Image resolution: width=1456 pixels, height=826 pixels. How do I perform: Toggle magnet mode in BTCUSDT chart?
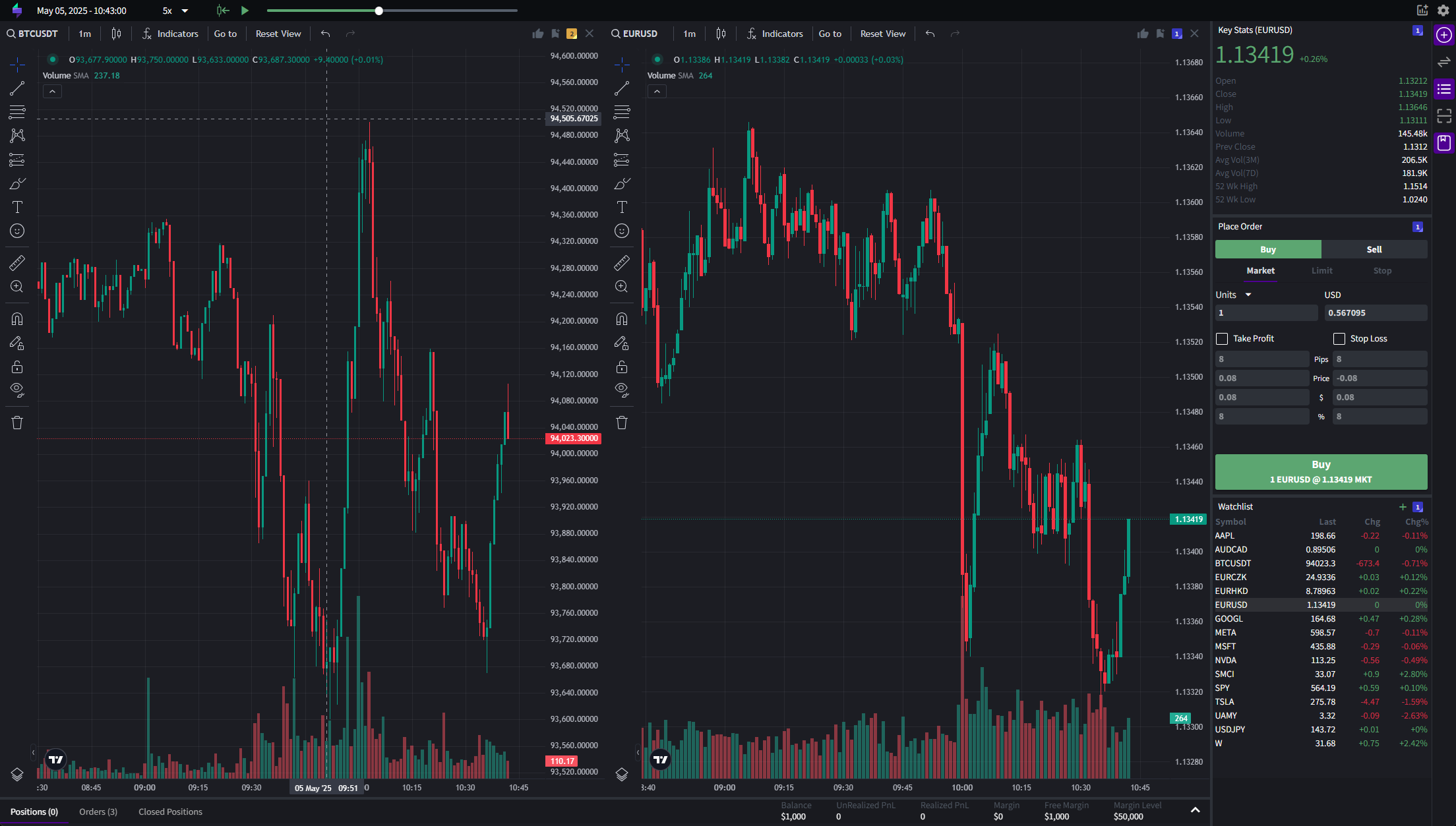click(x=17, y=319)
